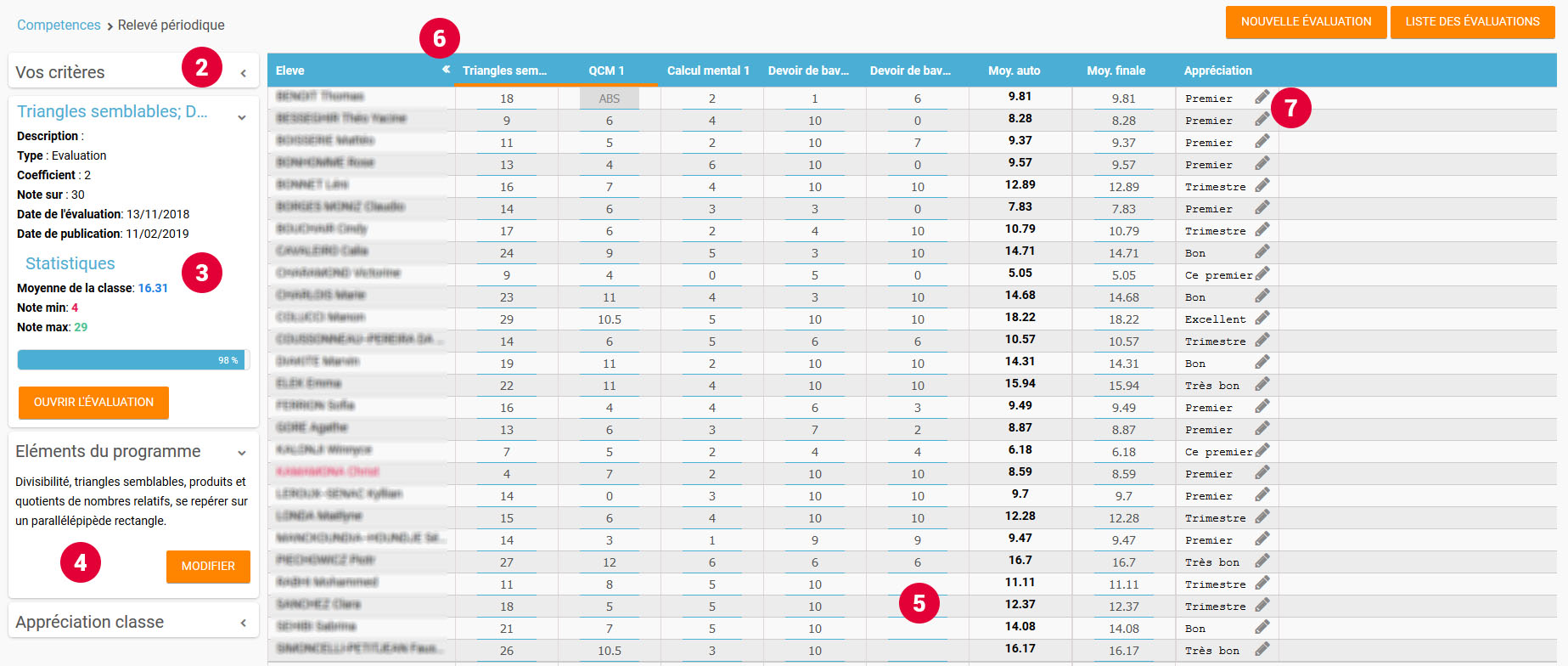Image resolution: width=1568 pixels, height=666 pixels.
Task: Open 'LISTE DES ÉVALUATIONS'
Action: [x=1472, y=22]
